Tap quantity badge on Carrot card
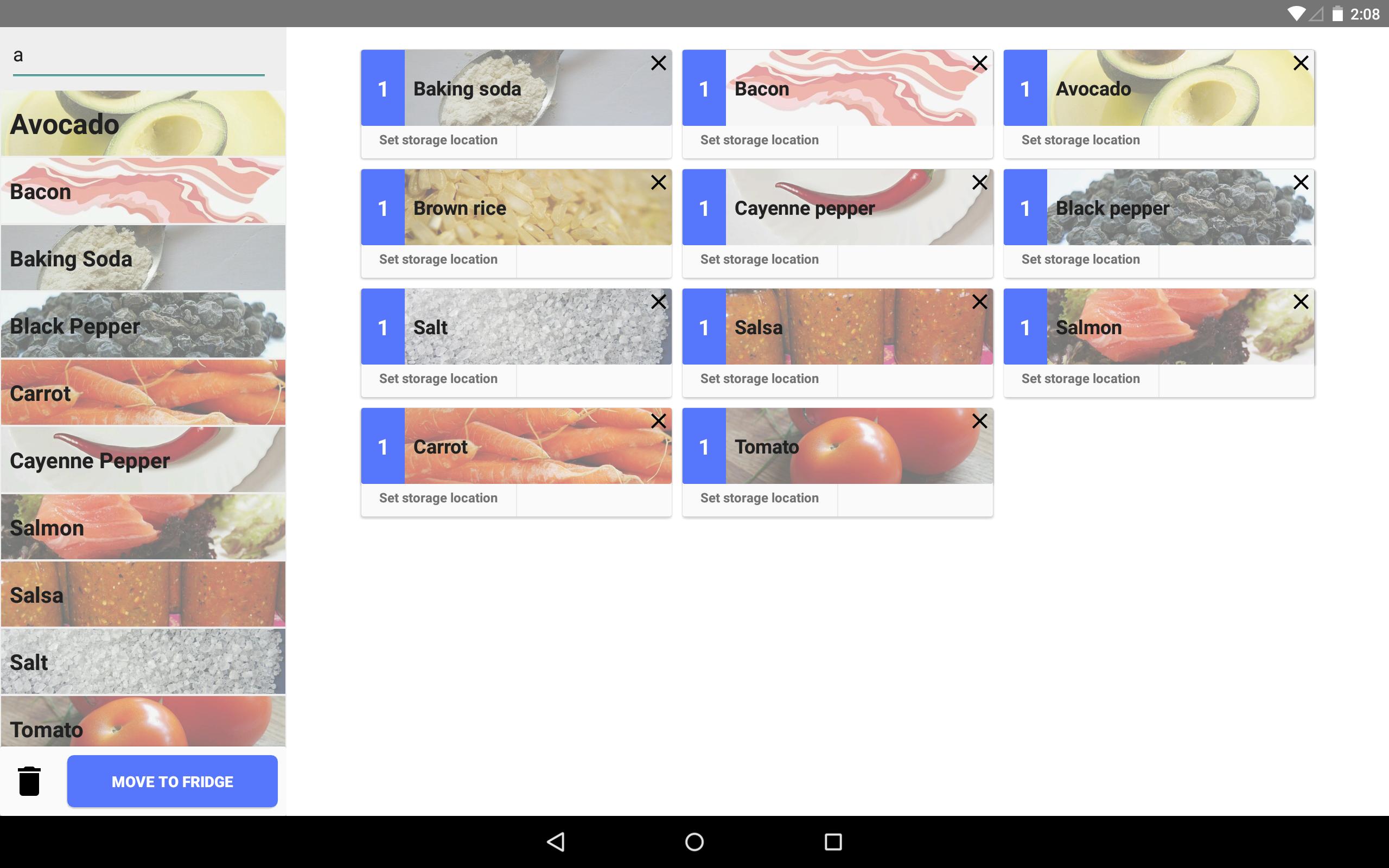Viewport: 1389px width, 868px height. click(383, 446)
